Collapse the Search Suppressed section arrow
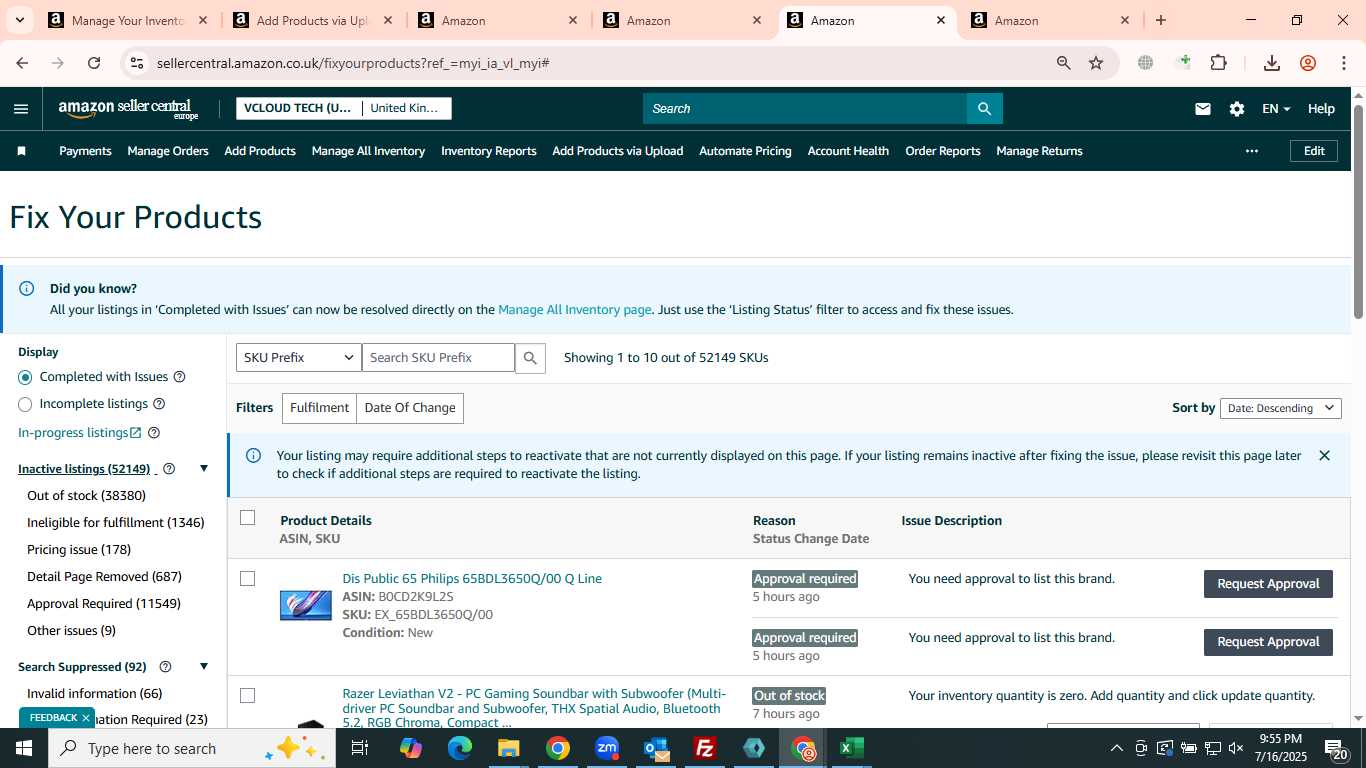 (204, 667)
